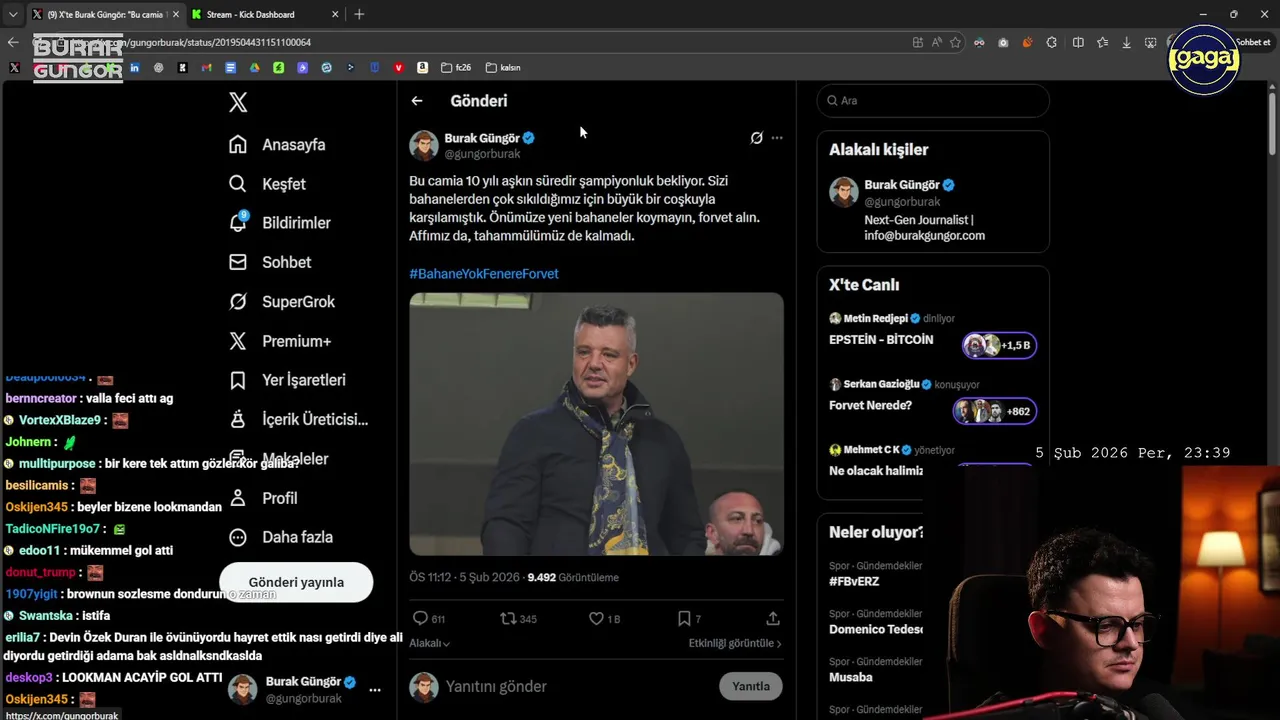Click the Yanıtla reply button
1280x720 pixels.
click(751, 686)
